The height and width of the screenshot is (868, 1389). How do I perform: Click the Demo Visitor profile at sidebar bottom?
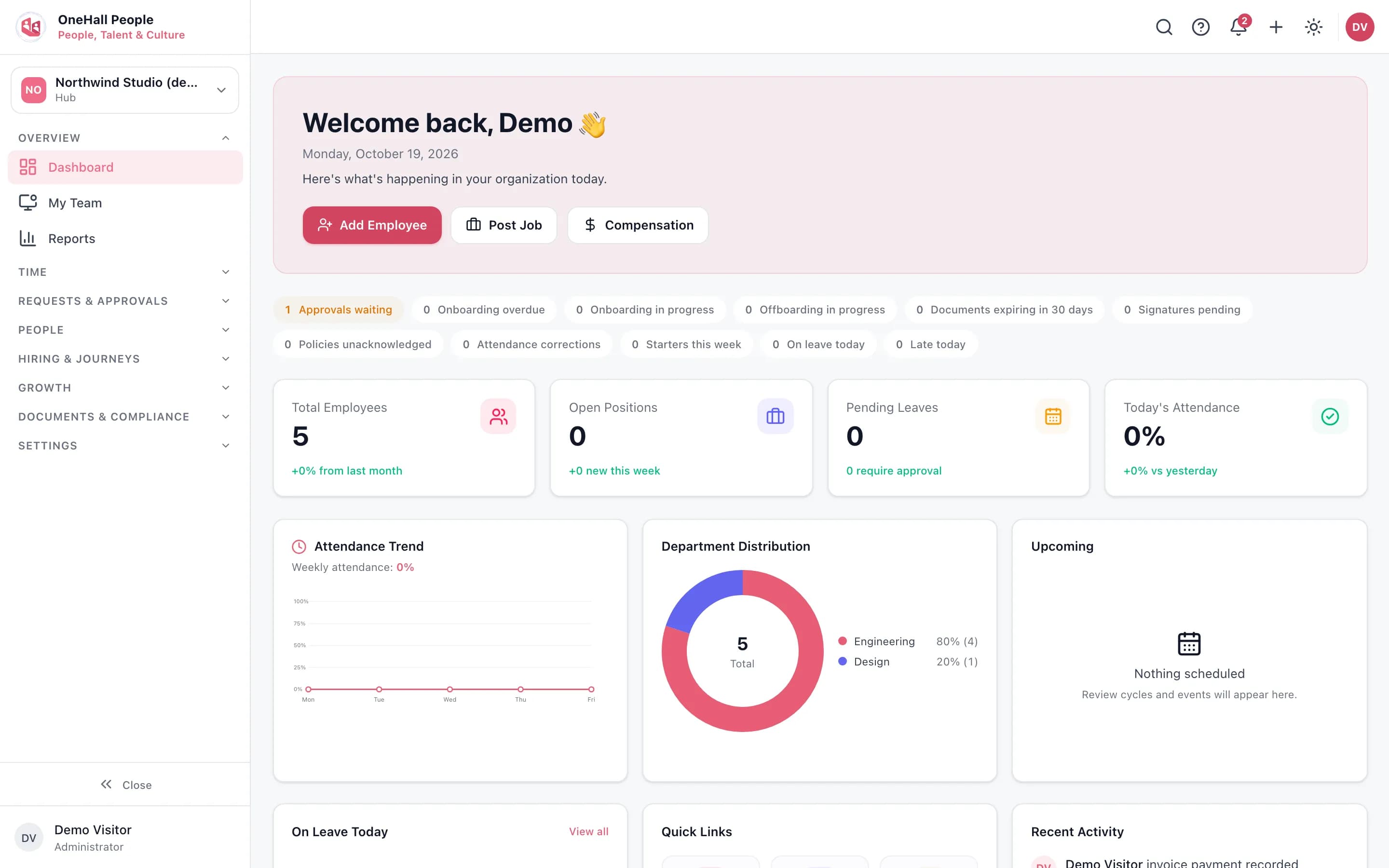pos(125,838)
